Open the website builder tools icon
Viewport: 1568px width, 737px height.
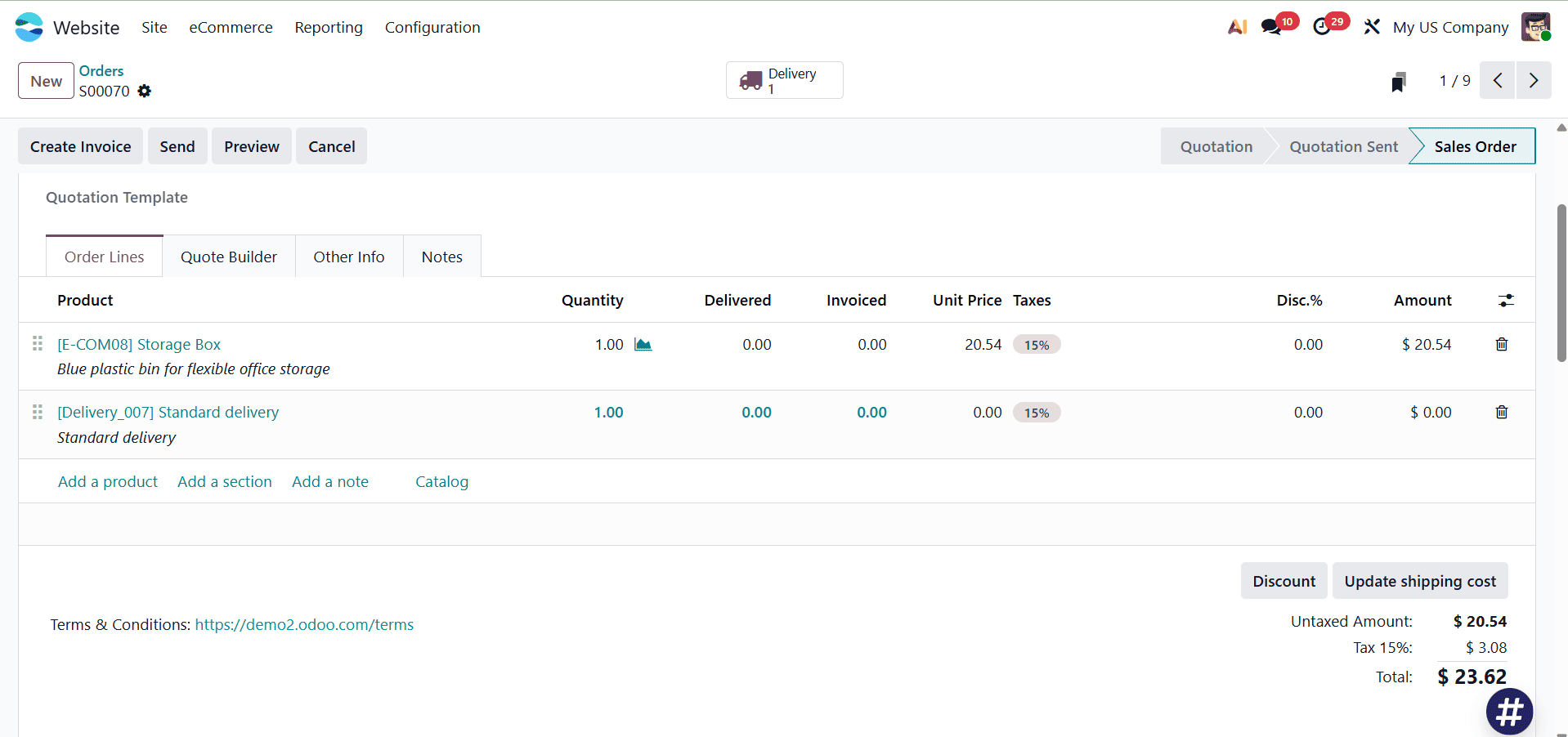[x=1371, y=26]
